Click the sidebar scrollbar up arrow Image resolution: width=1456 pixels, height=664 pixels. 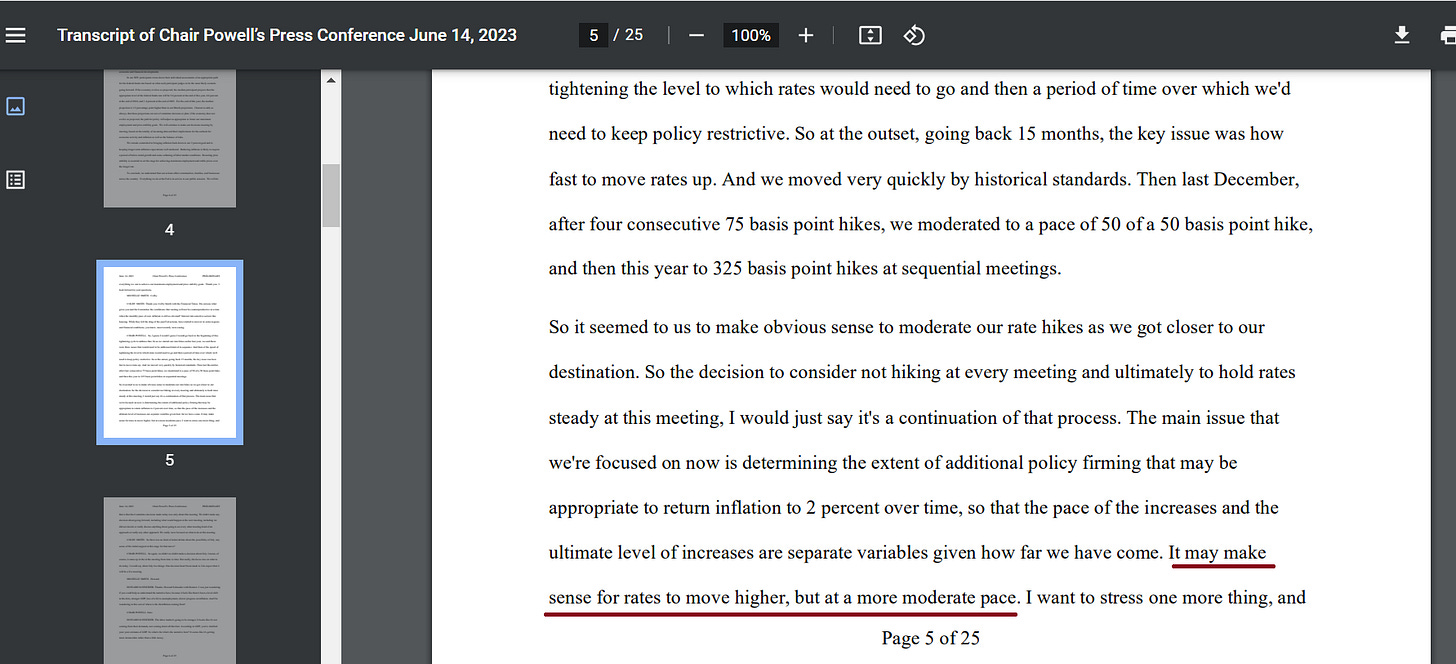pyautogui.click(x=330, y=80)
